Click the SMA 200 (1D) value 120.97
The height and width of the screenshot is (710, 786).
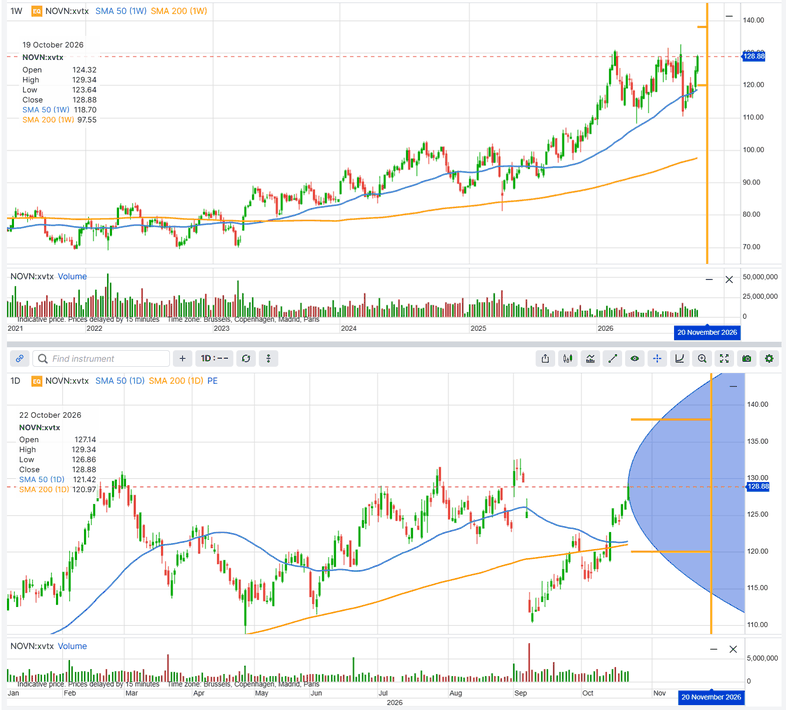[84, 489]
